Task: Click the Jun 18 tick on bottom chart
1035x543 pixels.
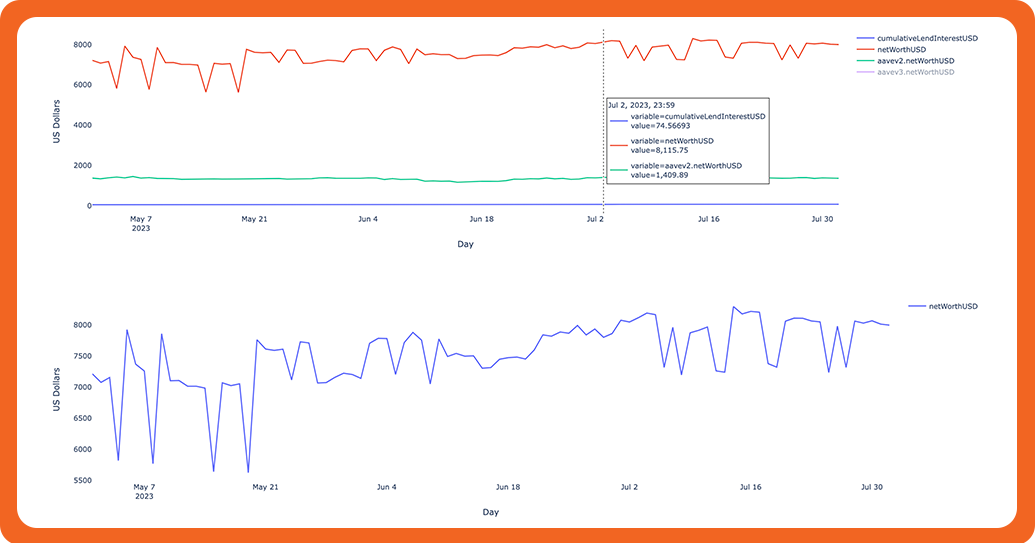Action: [x=508, y=487]
